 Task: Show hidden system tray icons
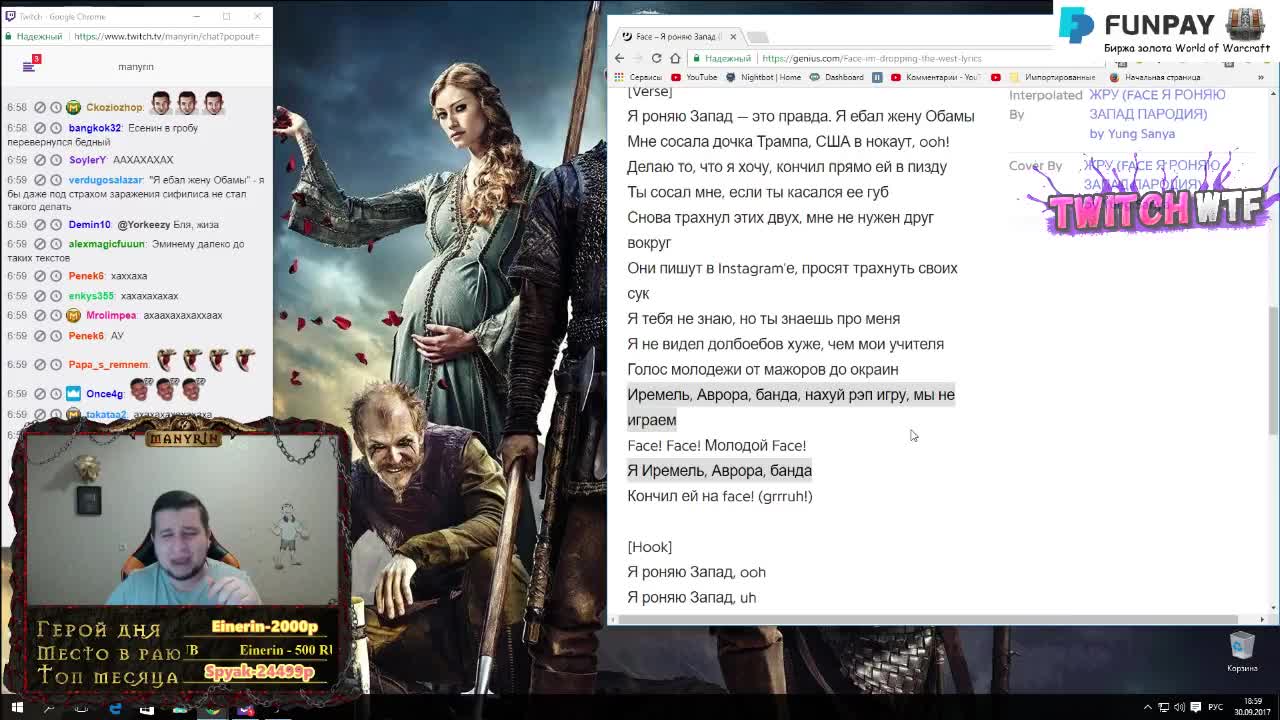tap(1147, 708)
